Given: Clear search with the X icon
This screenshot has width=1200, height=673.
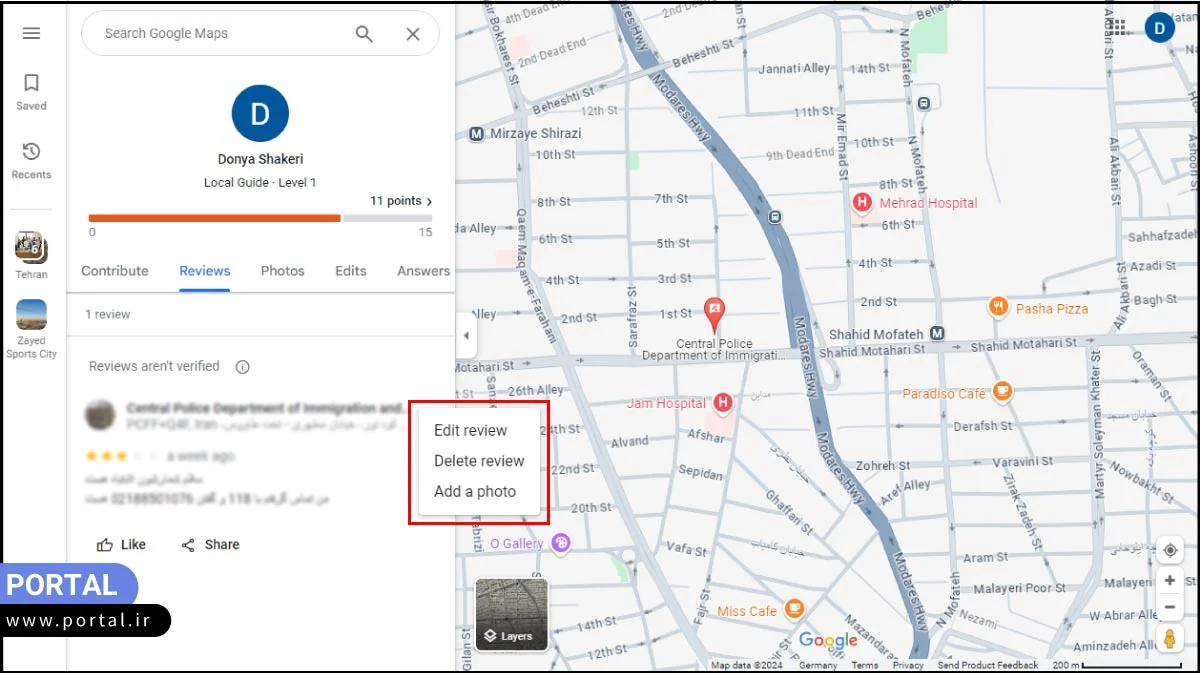Looking at the screenshot, I should (x=413, y=34).
